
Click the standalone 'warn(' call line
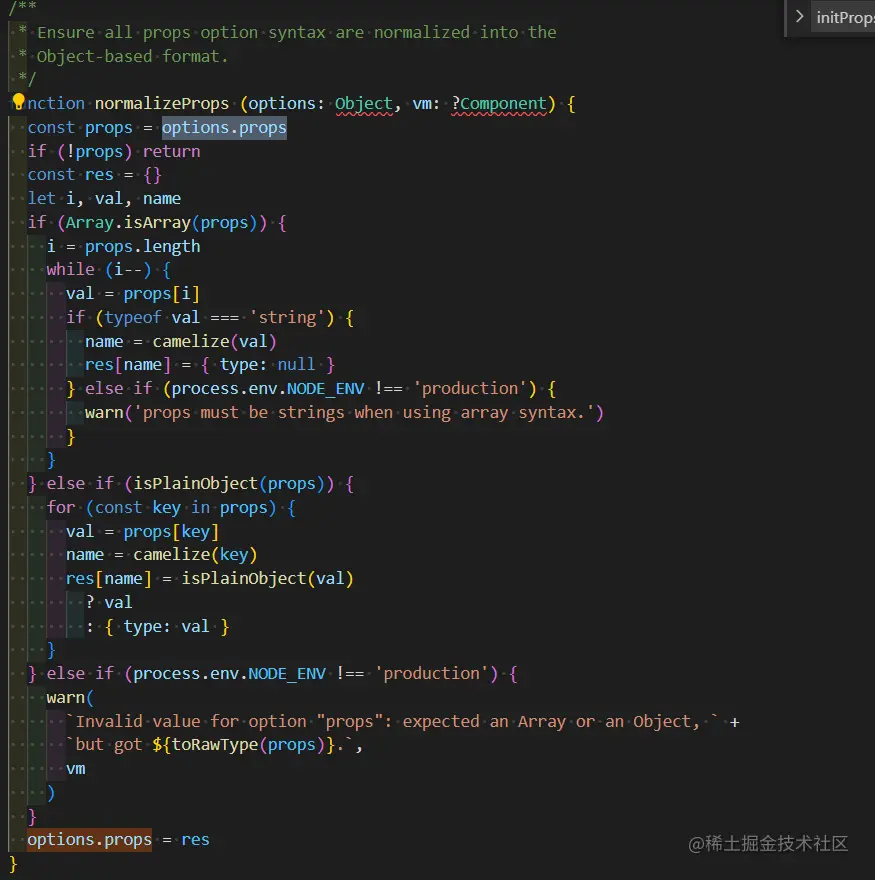coord(70,698)
